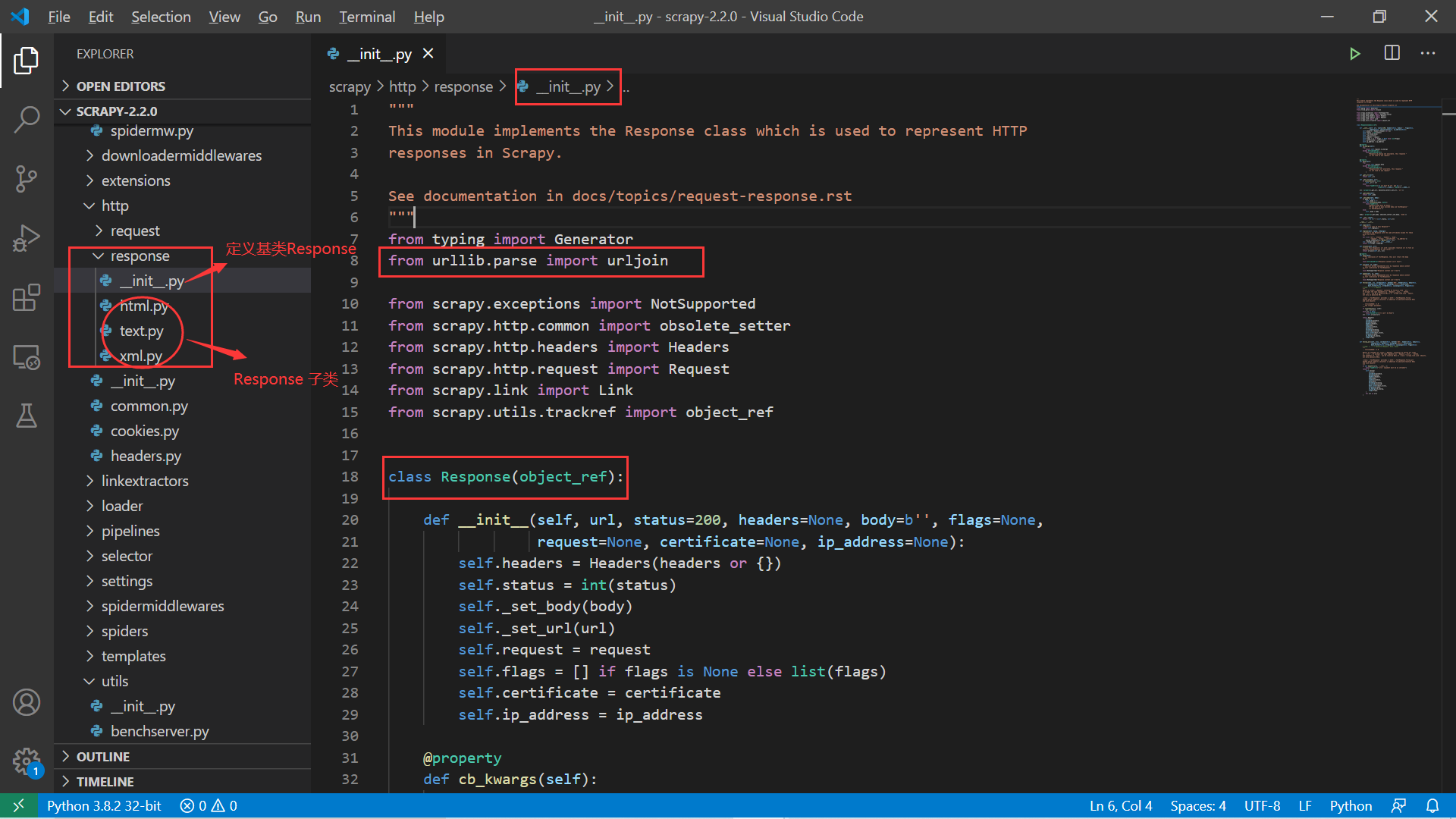Viewport: 1456px width, 819px height.
Task: Open the Run menu
Action: (x=308, y=17)
